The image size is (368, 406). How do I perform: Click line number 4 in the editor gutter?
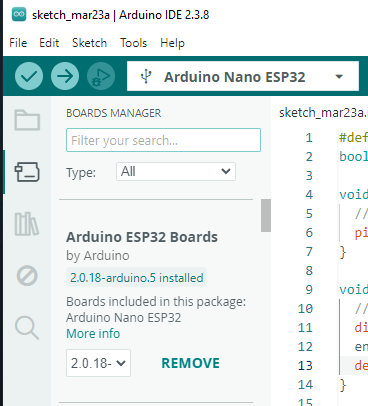pyautogui.click(x=309, y=195)
